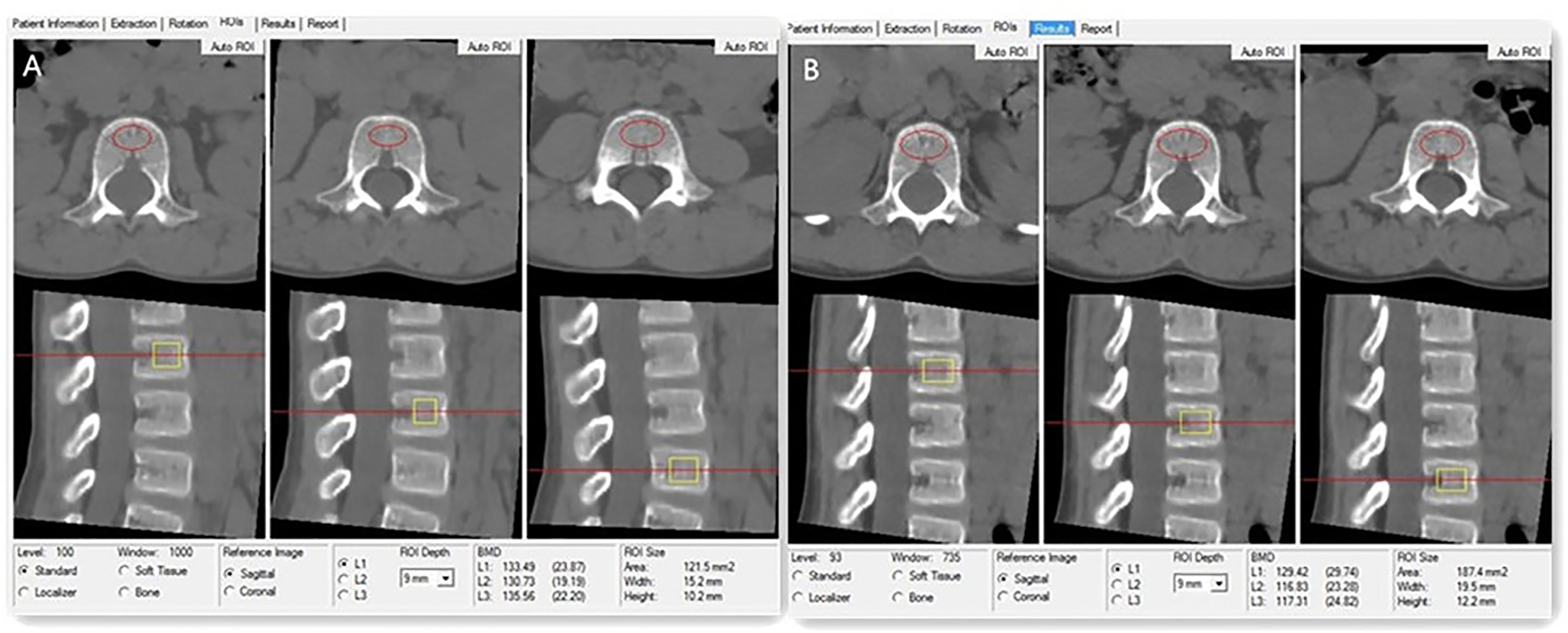Click the red elliptical ROI in panel A's first axial image
This screenshot has height=633, width=1568.
pyautogui.click(x=132, y=138)
